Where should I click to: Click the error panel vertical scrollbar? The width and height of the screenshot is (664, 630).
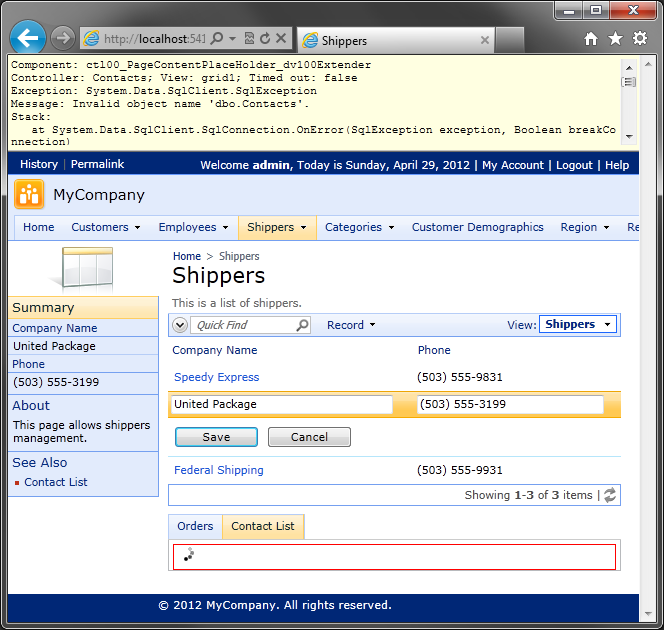[x=629, y=100]
